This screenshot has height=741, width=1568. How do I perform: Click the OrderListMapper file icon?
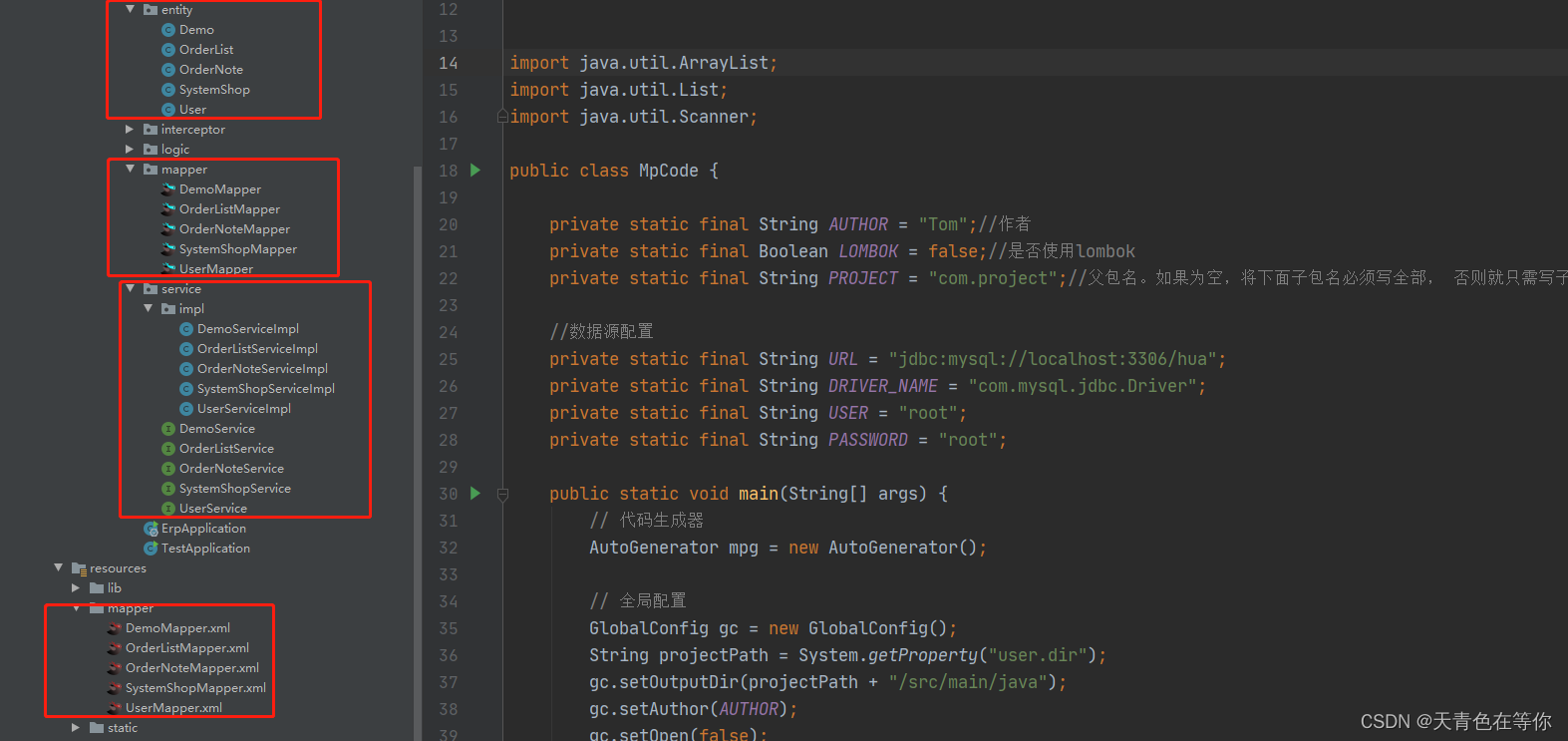[x=168, y=208]
